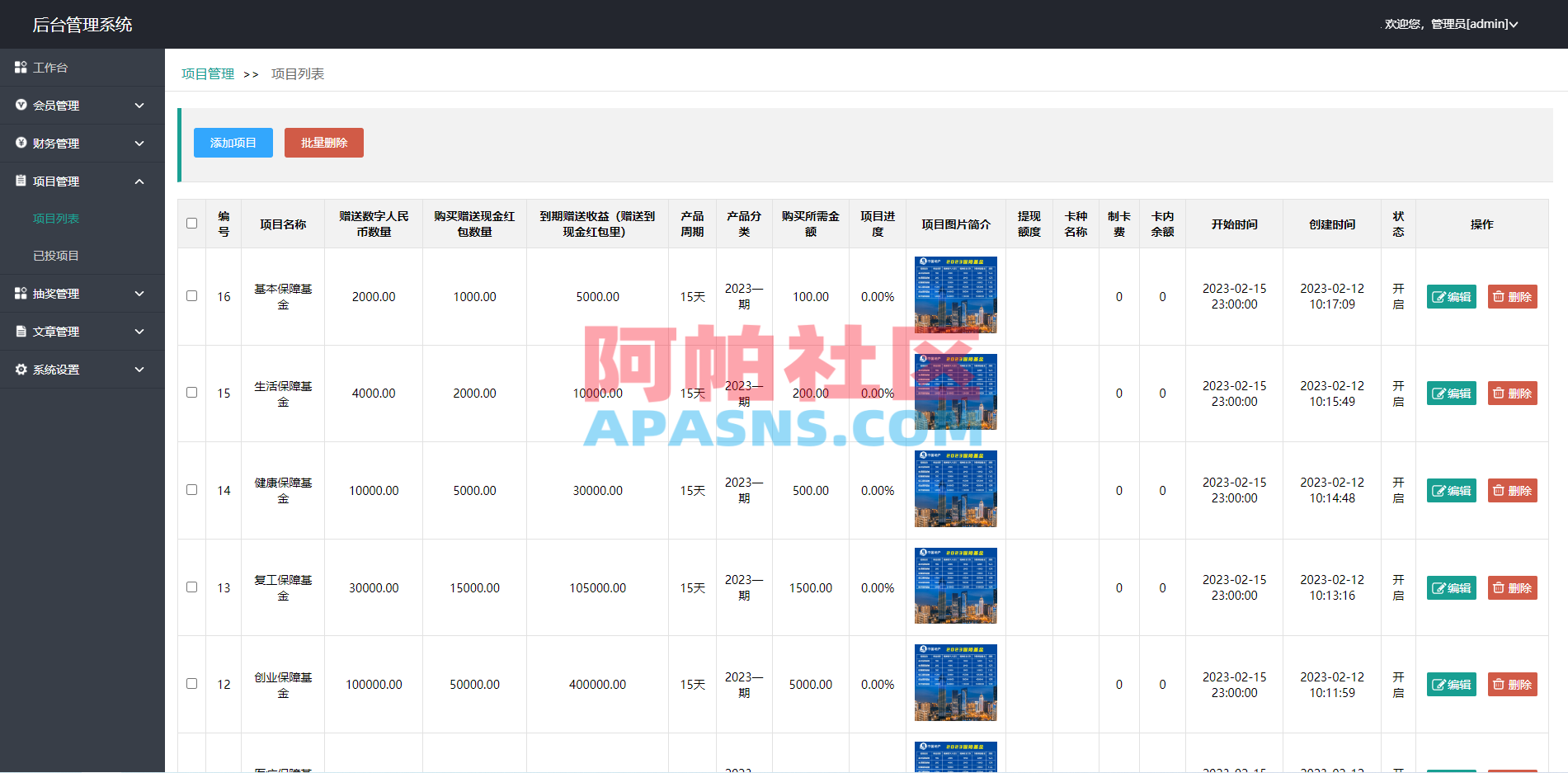Click the 文章管理 article icon
Image resolution: width=1568 pixels, height=773 pixels.
(x=21, y=331)
